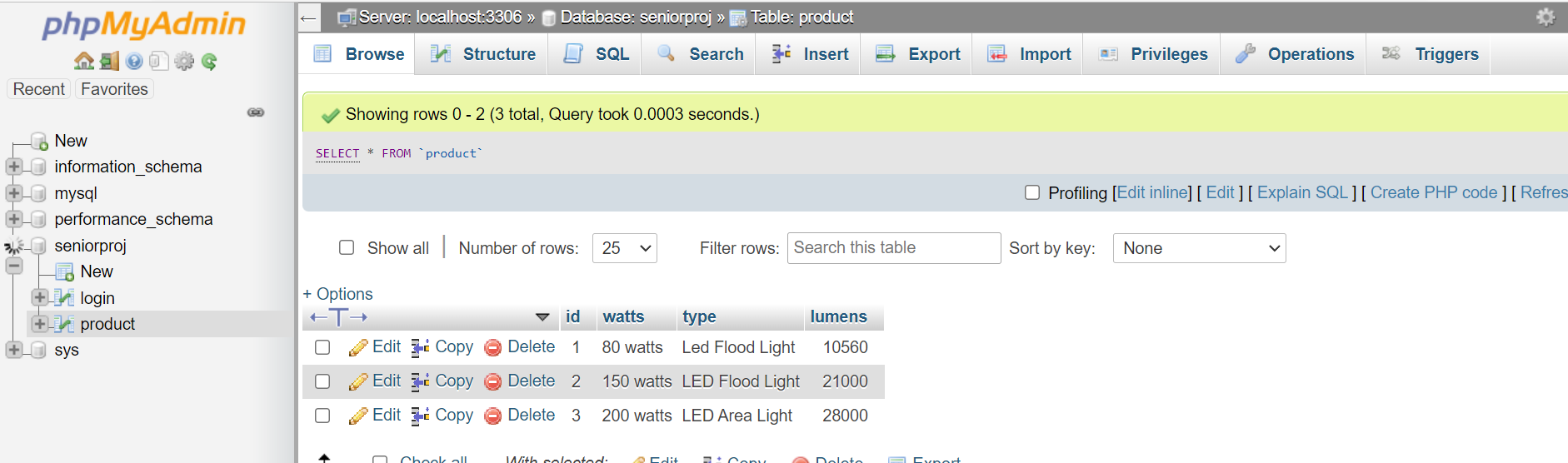Click the copy documentation pages icon
Viewport: 1568px width, 463px height.
[159, 61]
